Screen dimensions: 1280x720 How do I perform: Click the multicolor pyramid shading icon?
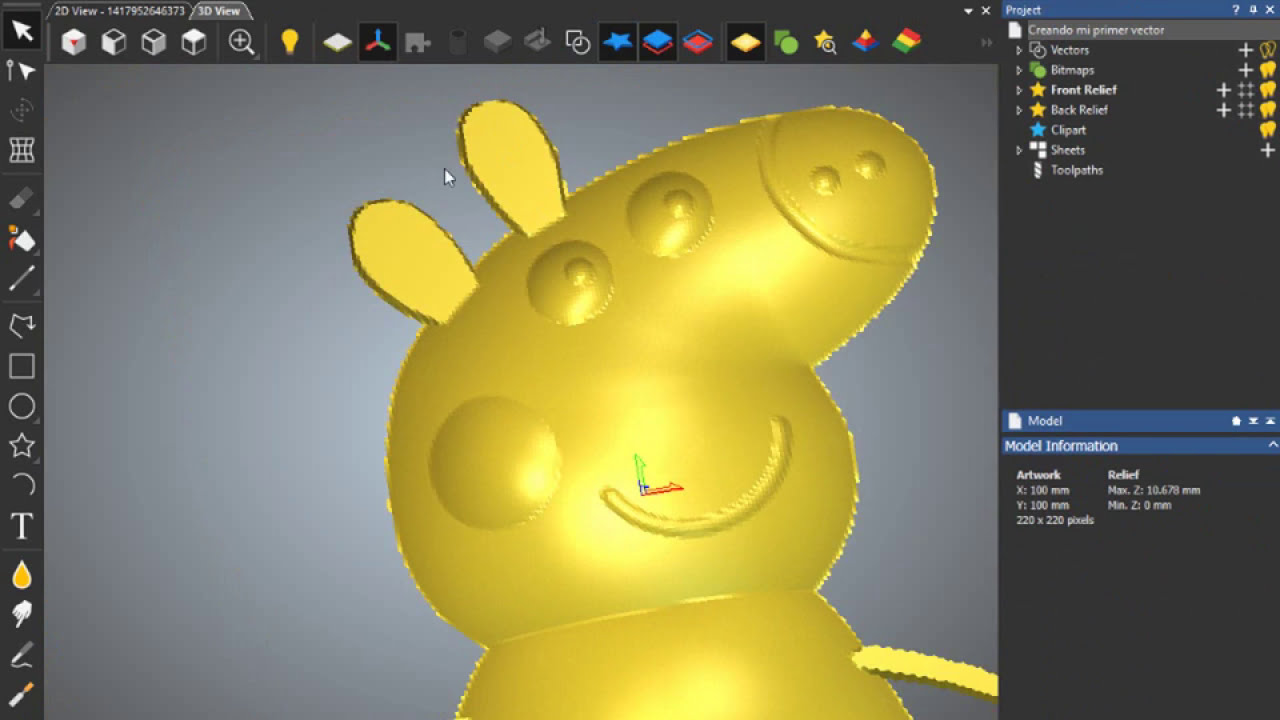click(866, 42)
